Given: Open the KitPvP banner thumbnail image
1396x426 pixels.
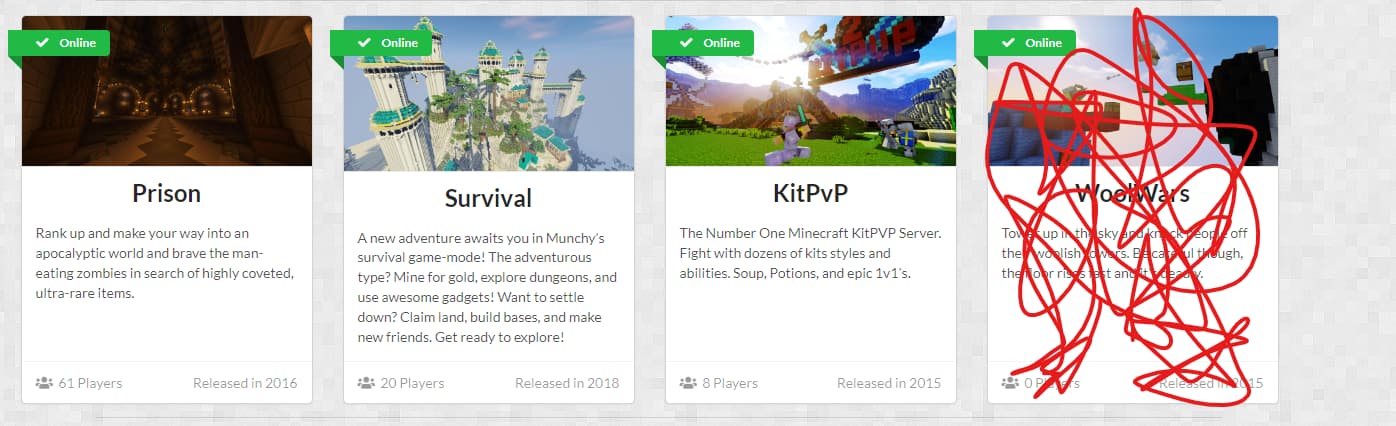Looking at the screenshot, I should 811,91.
